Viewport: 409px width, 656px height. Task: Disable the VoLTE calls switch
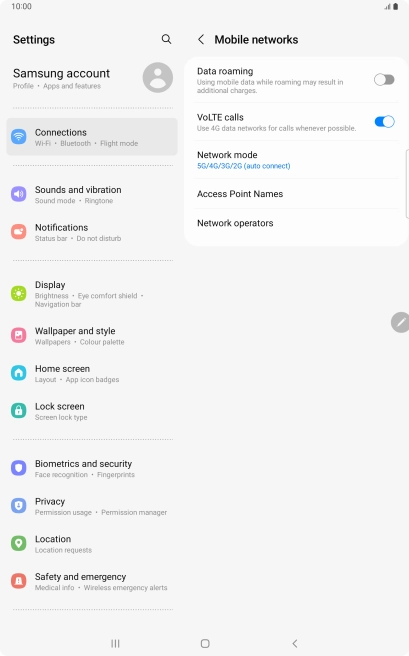[384, 122]
